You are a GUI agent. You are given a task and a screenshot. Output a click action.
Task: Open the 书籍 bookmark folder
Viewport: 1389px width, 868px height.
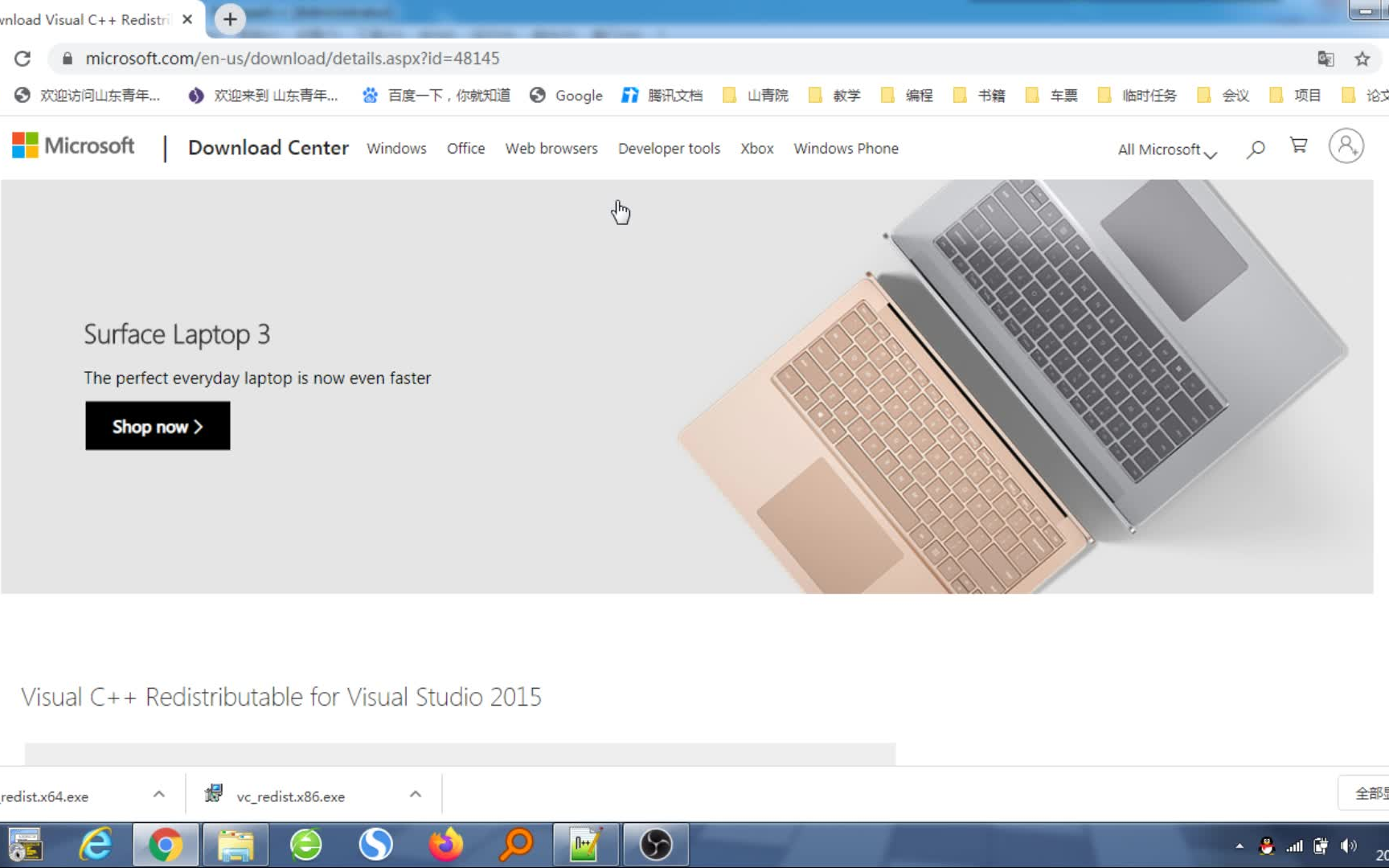tap(979, 96)
